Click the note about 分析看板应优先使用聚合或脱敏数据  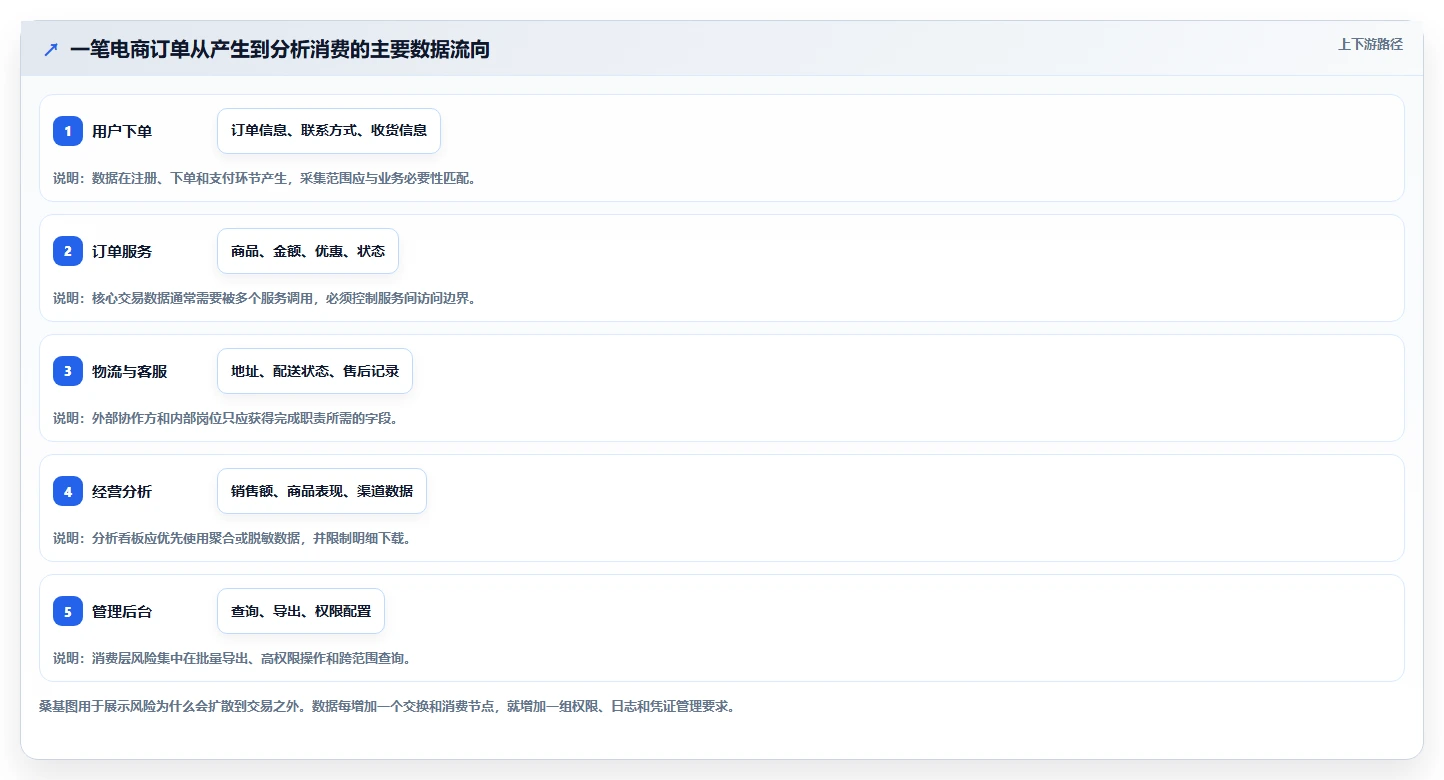[x=232, y=538]
